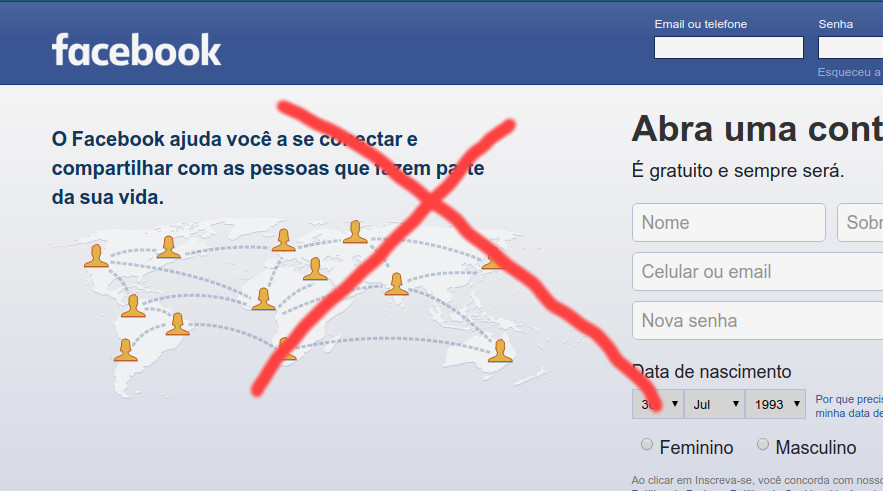Image resolution: width=883 pixels, height=491 pixels.
Task: Click the lowest person icon in South America
Action: [126, 350]
